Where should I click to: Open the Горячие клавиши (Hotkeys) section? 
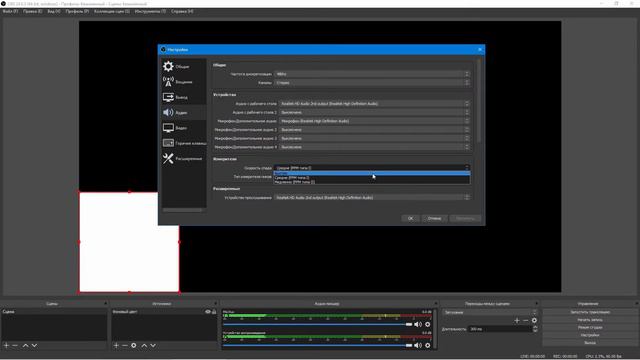[183, 143]
